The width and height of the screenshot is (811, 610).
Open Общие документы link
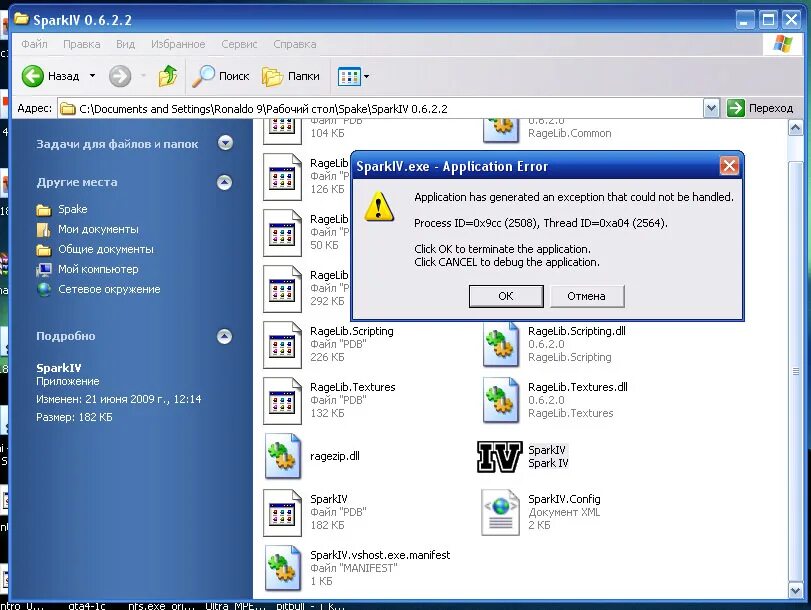(106, 249)
